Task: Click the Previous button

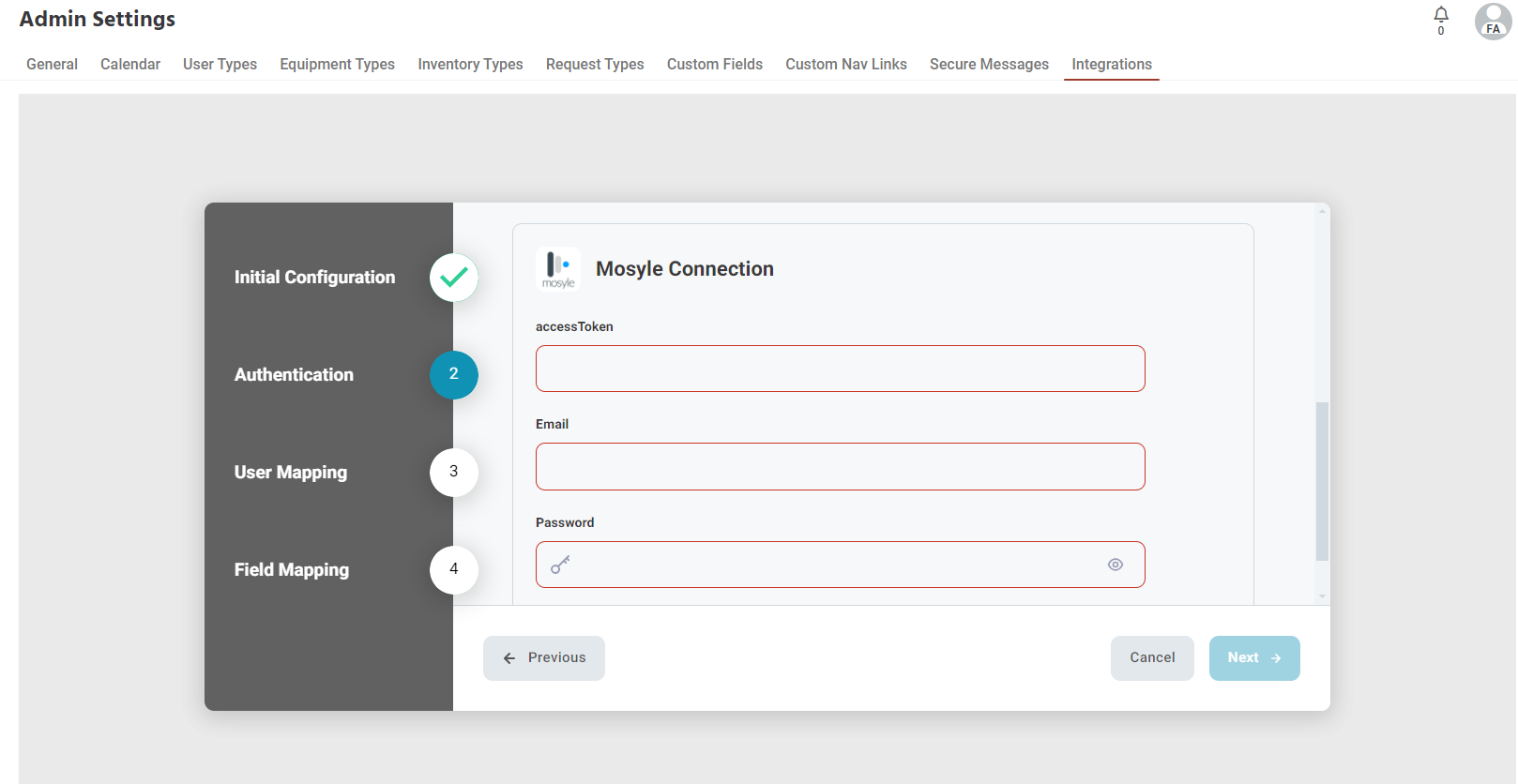Action: pos(544,658)
